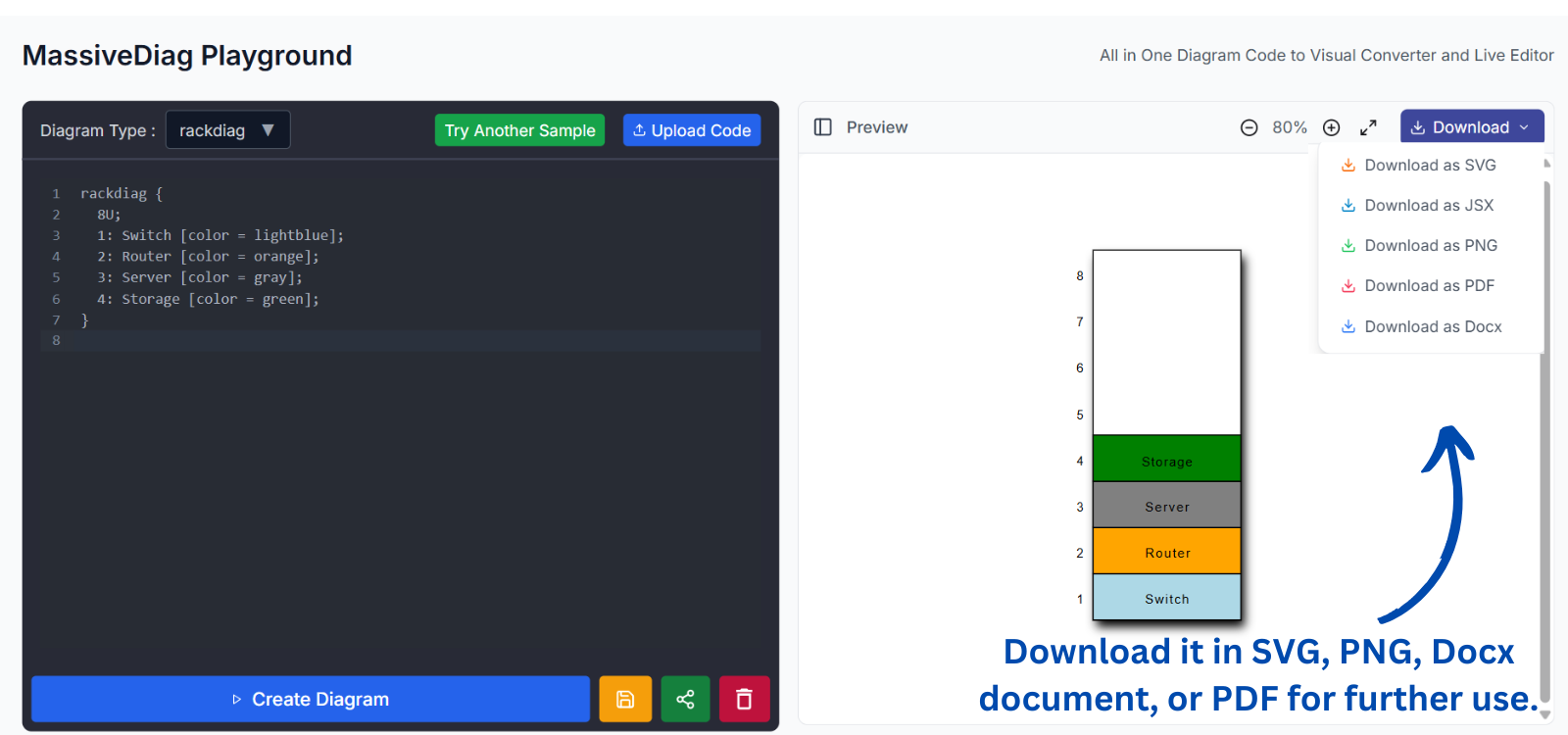Screen dimensions: 1568x735
Task: Click the MassiveDiag Playground heading
Action: [187, 56]
